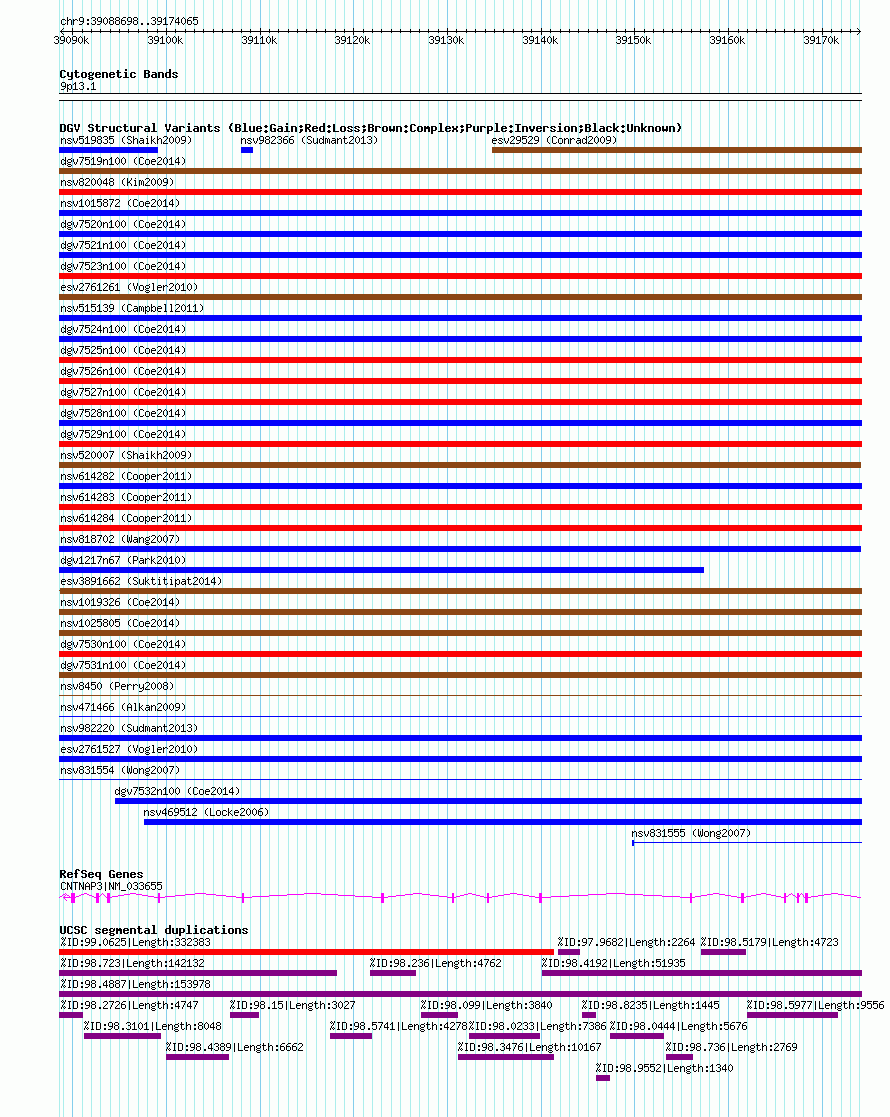
Task: Open nsv515139 (Campbell2011) label
Action: click(x=132, y=308)
